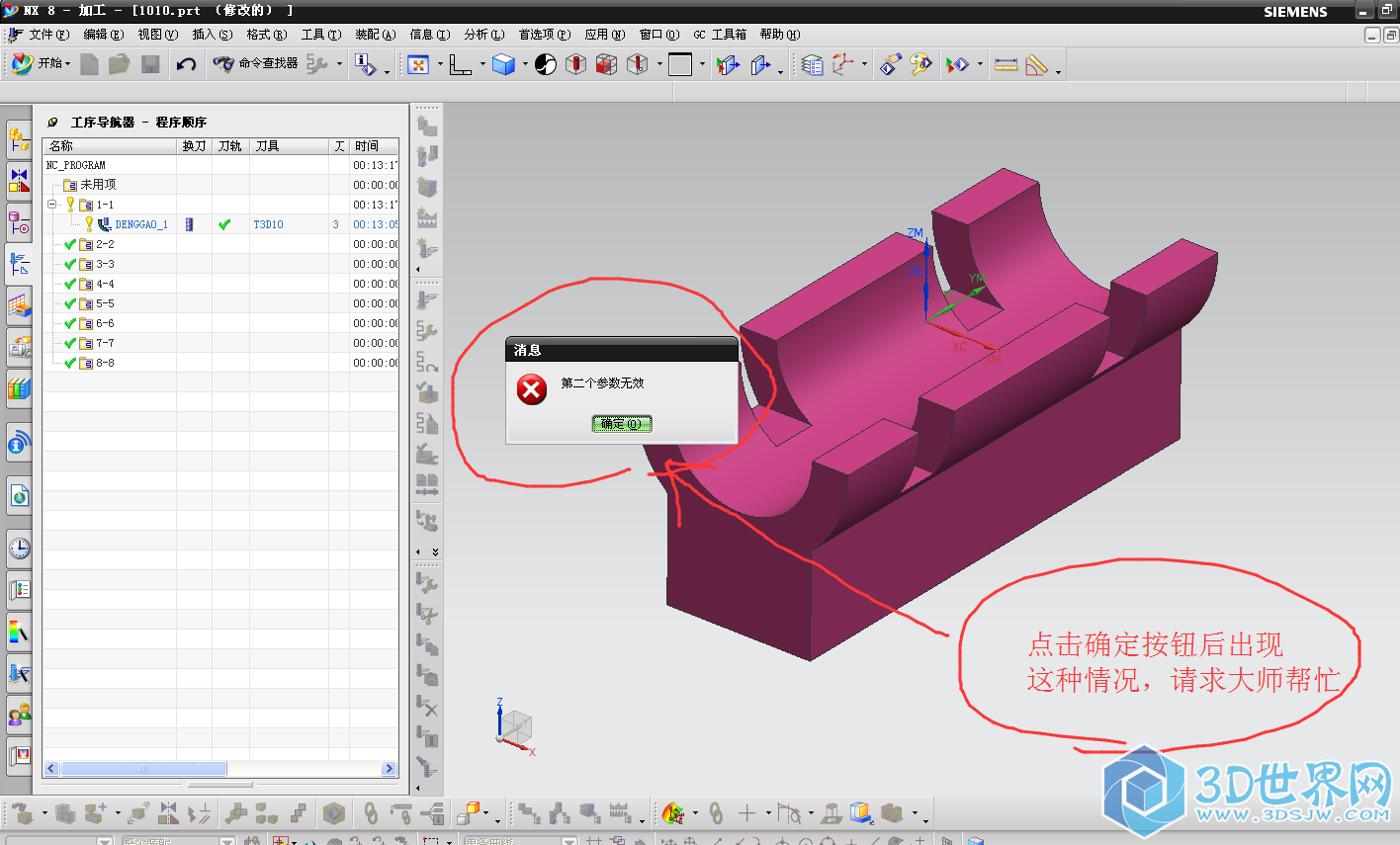The height and width of the screenshot is (845, 1400).
Task: Select the 5-5 program group
Action: [97, 303]
